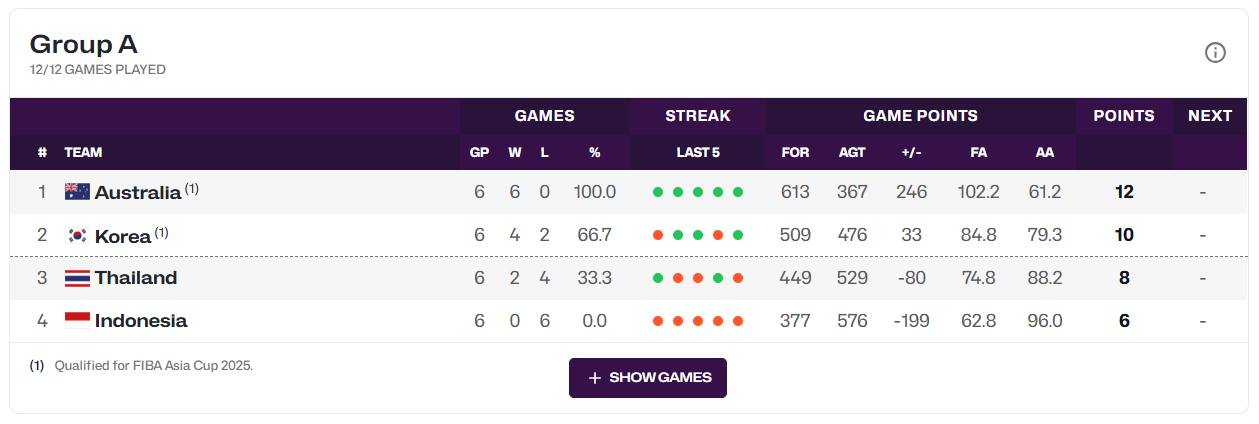Click the Thailand flag icon
The width and height of the screenshot is (1259, 424).
tap(77, 278)
